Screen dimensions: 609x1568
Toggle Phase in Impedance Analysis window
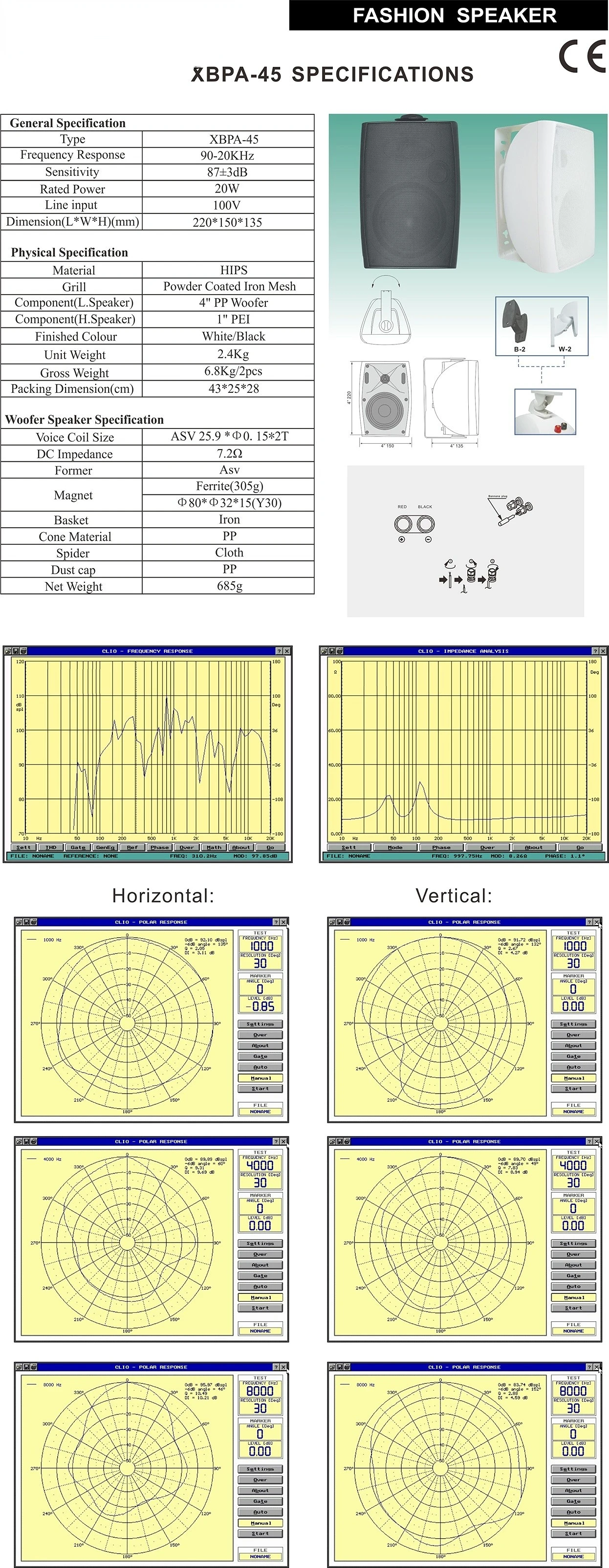click(441, 847)
